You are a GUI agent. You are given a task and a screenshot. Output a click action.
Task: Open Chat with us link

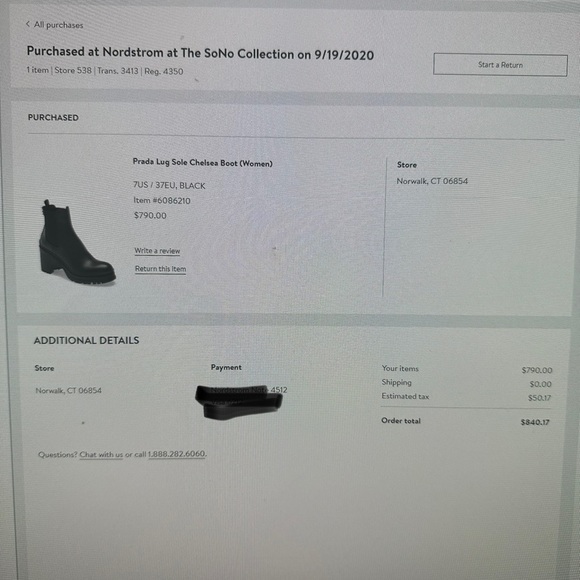coord(101,455)
